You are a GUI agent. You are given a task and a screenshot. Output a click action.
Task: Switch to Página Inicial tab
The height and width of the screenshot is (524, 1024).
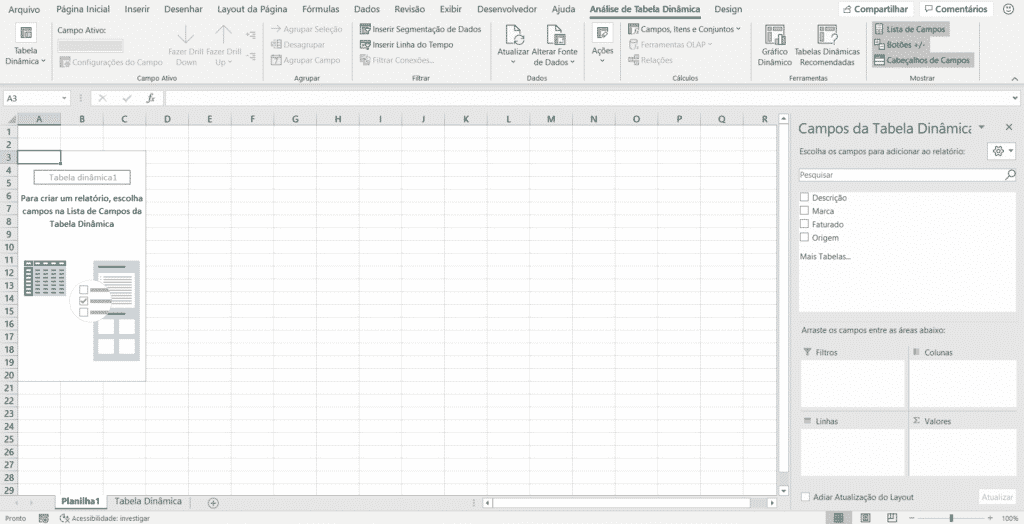(x=83, y=9)
